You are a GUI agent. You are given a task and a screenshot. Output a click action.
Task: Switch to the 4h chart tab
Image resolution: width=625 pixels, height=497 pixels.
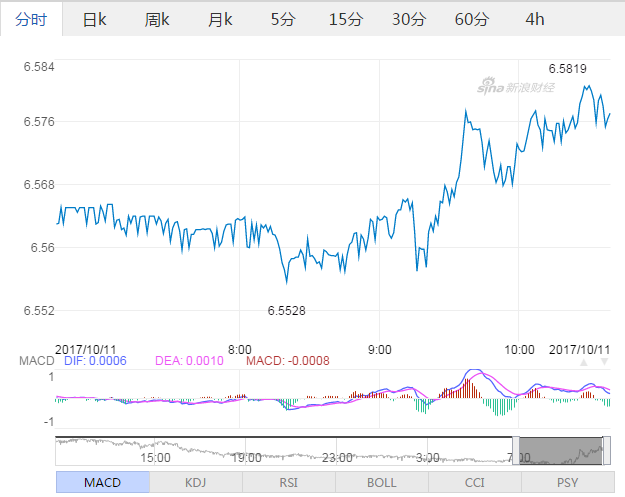535,19
